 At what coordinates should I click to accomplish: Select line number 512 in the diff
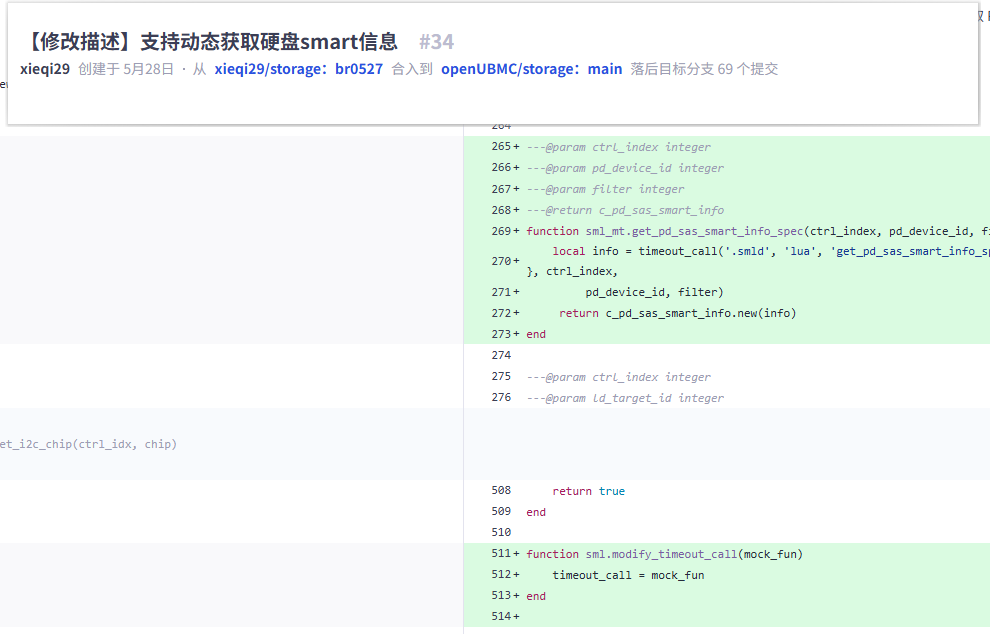(x=501, y=574)
